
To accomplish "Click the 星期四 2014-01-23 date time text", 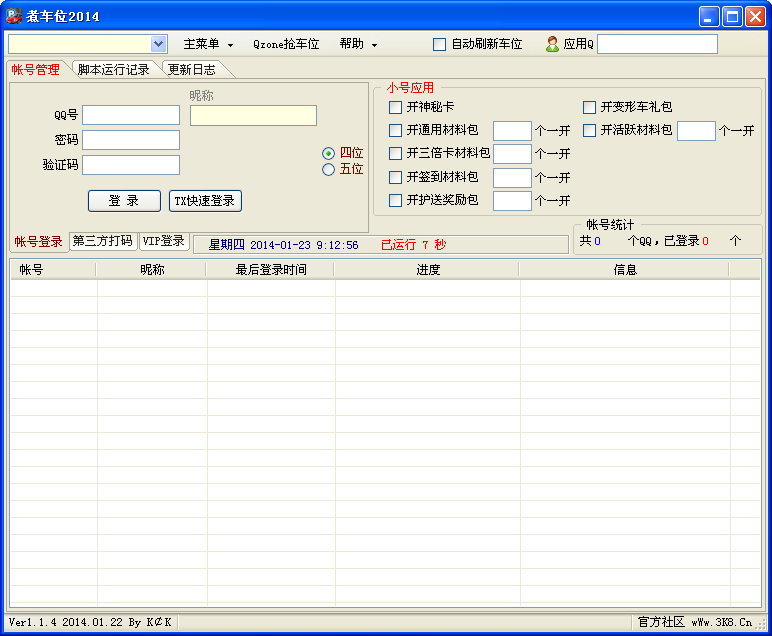I will click(x=283, y=245).
